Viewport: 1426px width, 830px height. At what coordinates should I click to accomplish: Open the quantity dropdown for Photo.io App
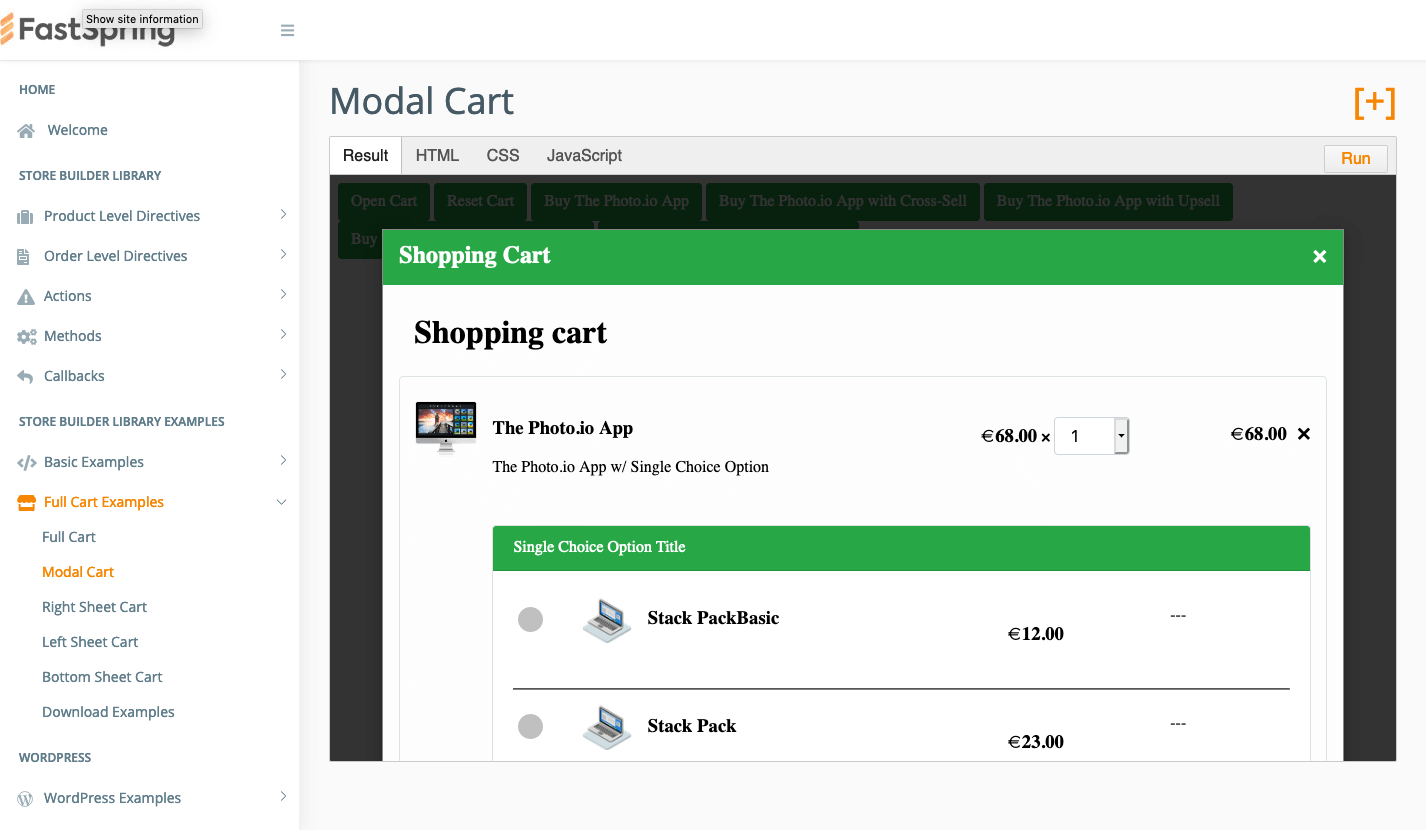1121,436
